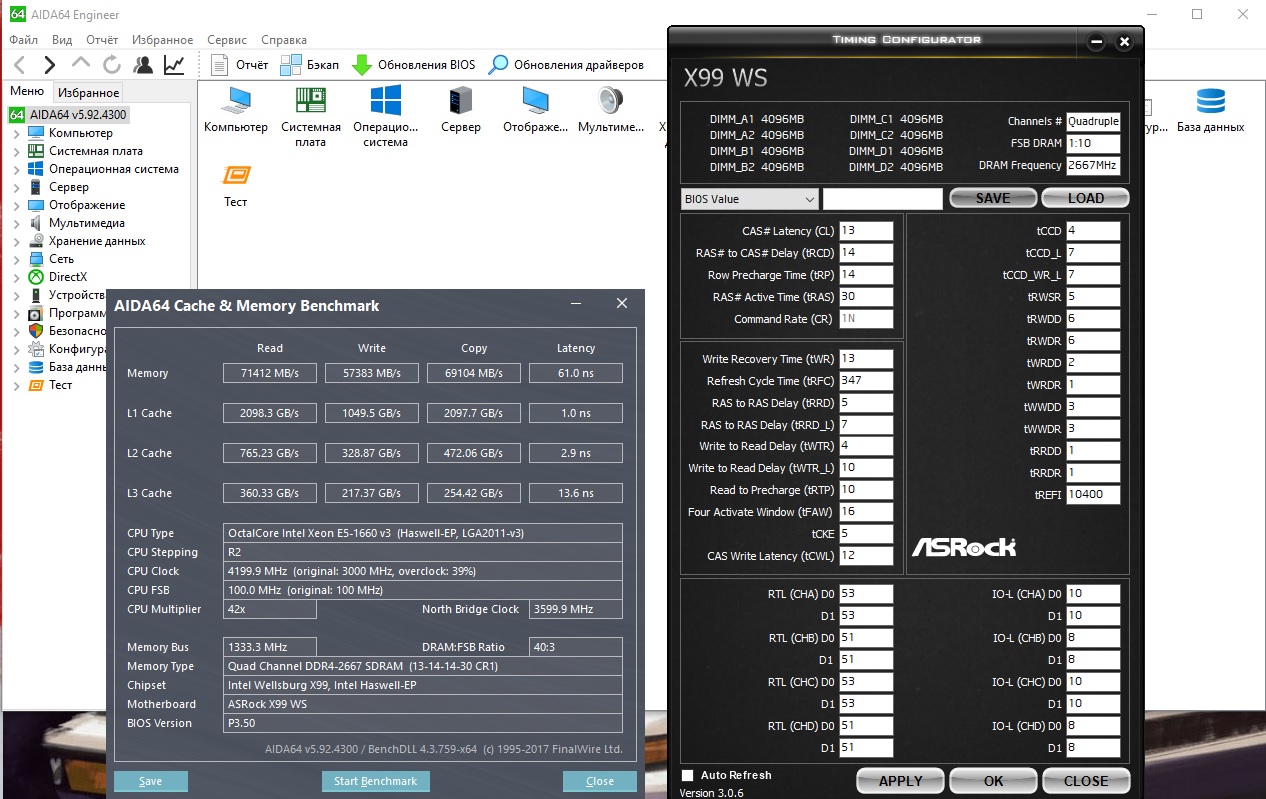
Task: Click SAVE in the Timing Configurator
Action: 993,198
